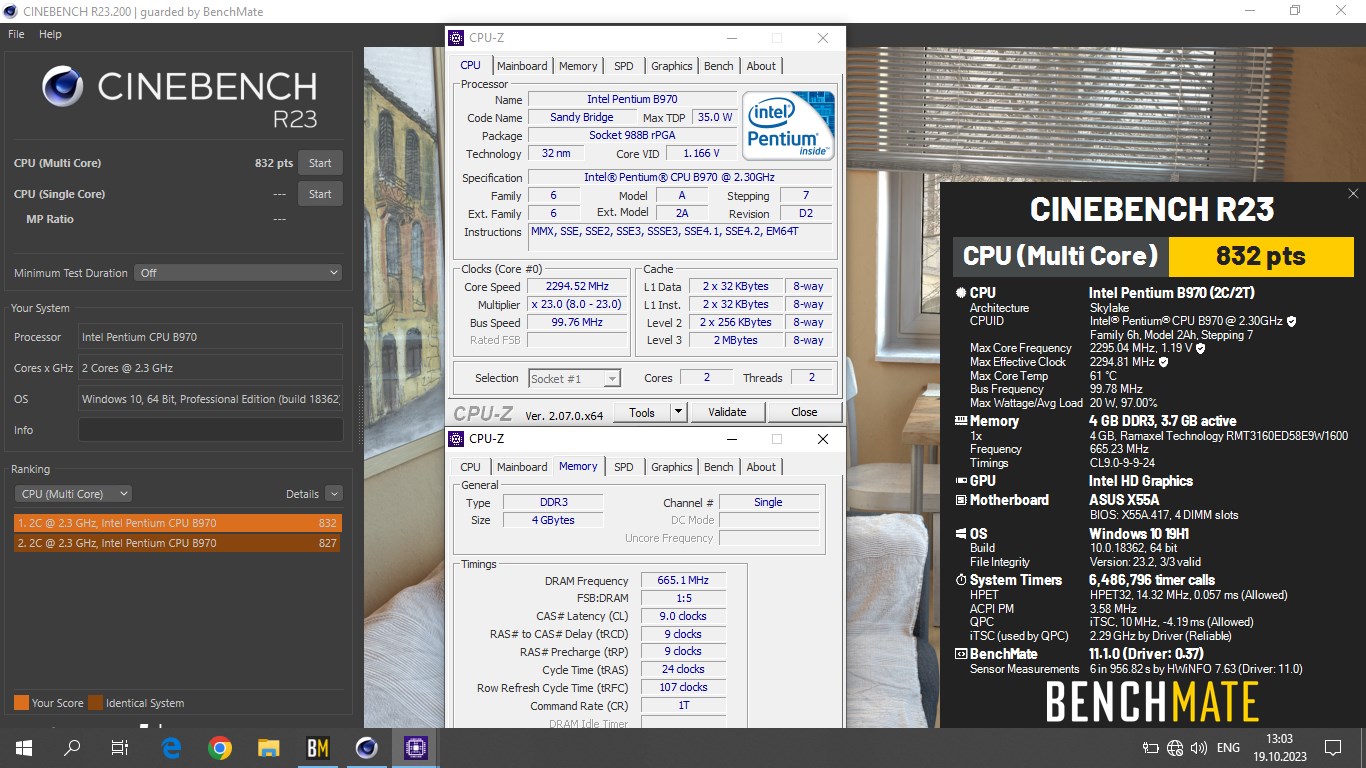Click CPU-Z icon in upper window title bar

point(456,38)
